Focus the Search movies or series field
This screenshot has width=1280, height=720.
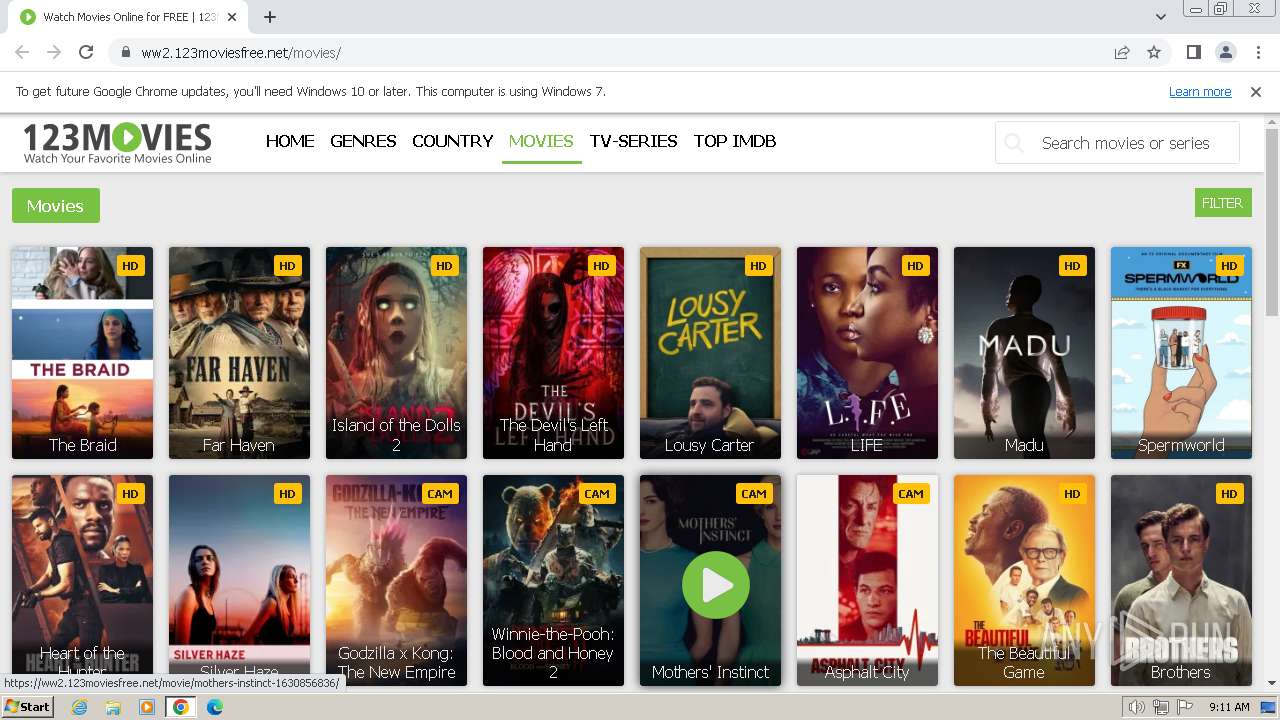tap(1117, 143)
